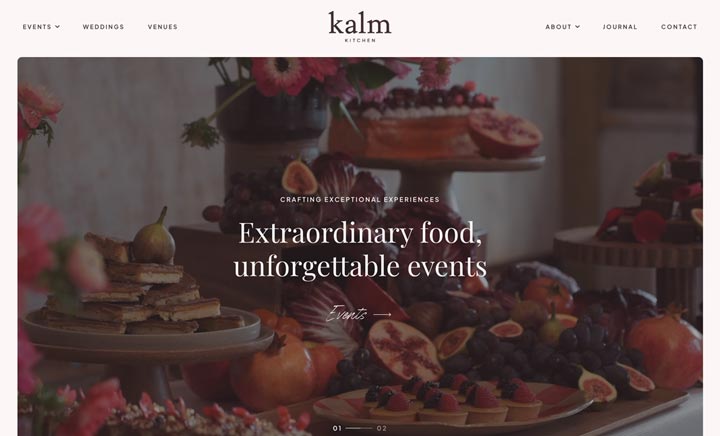This screenshot has height=436, width=720.
Task: Expand the About dropdown chevron
Action: pyautogui.click(x=578, y=27)
